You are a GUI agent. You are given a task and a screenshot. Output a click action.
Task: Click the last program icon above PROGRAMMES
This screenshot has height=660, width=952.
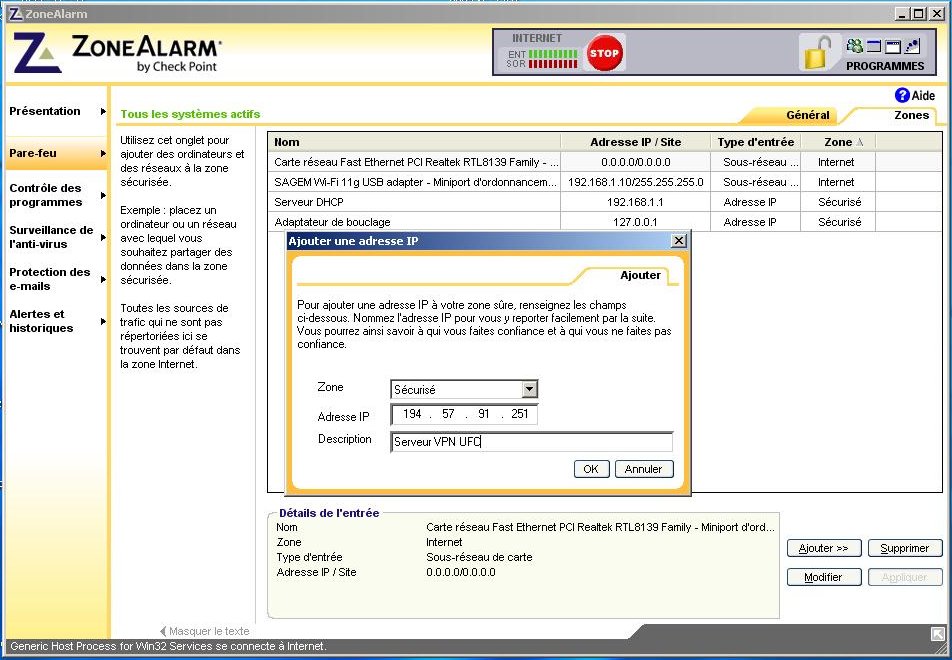(x=911, y=46)
